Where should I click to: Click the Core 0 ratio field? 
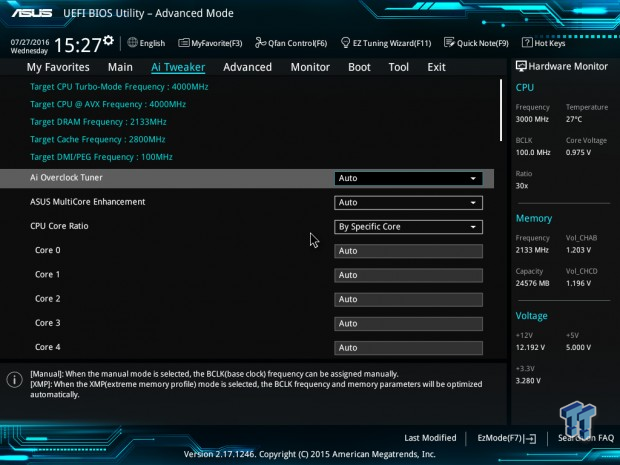[408, 251]
